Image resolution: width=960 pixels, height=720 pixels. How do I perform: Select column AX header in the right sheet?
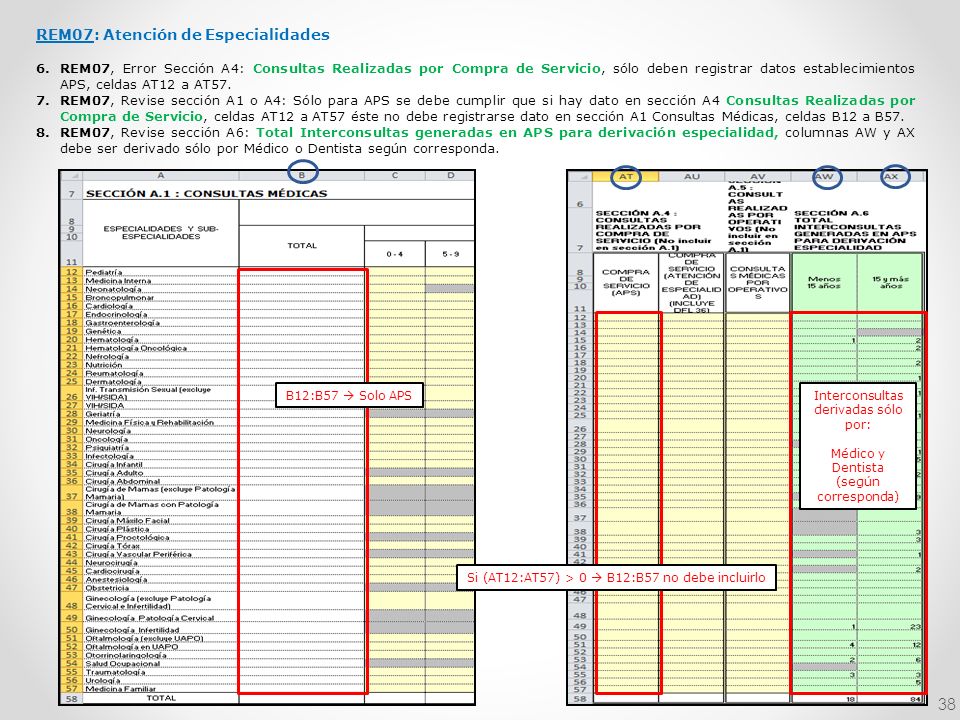tap(891, 176)
